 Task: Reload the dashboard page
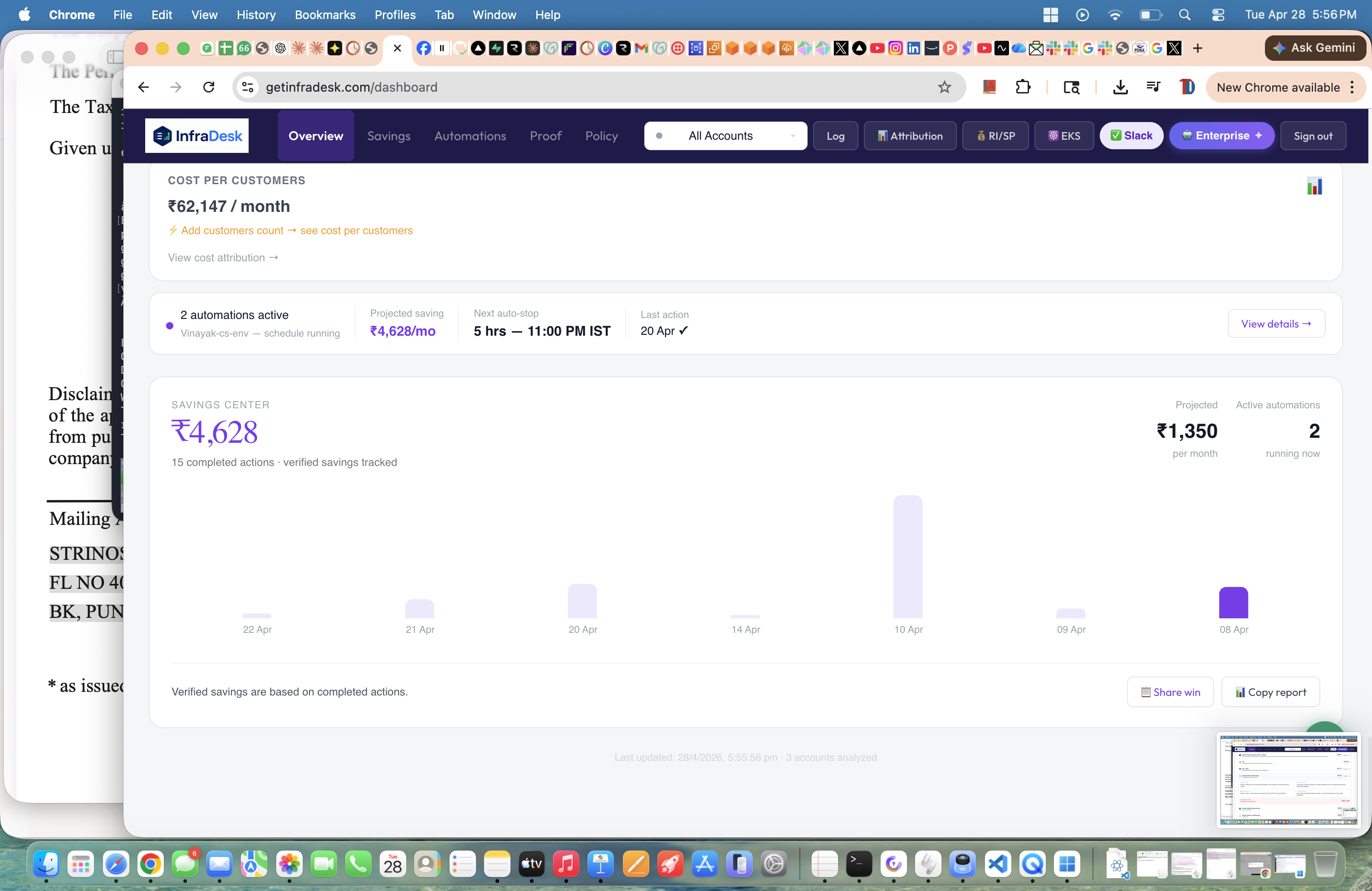(209, 87)
